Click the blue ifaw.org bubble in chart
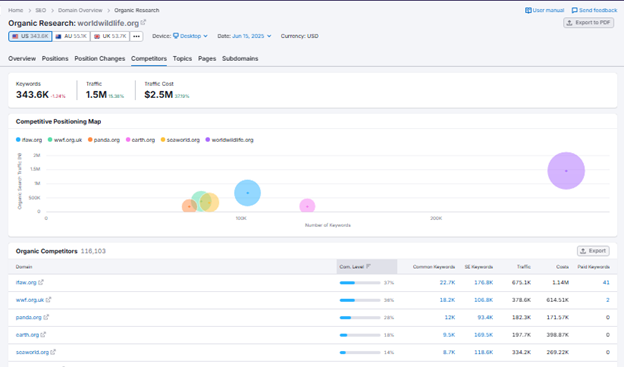Image resolution: width=624 pixels, height=367 pixels. point(248,193)
